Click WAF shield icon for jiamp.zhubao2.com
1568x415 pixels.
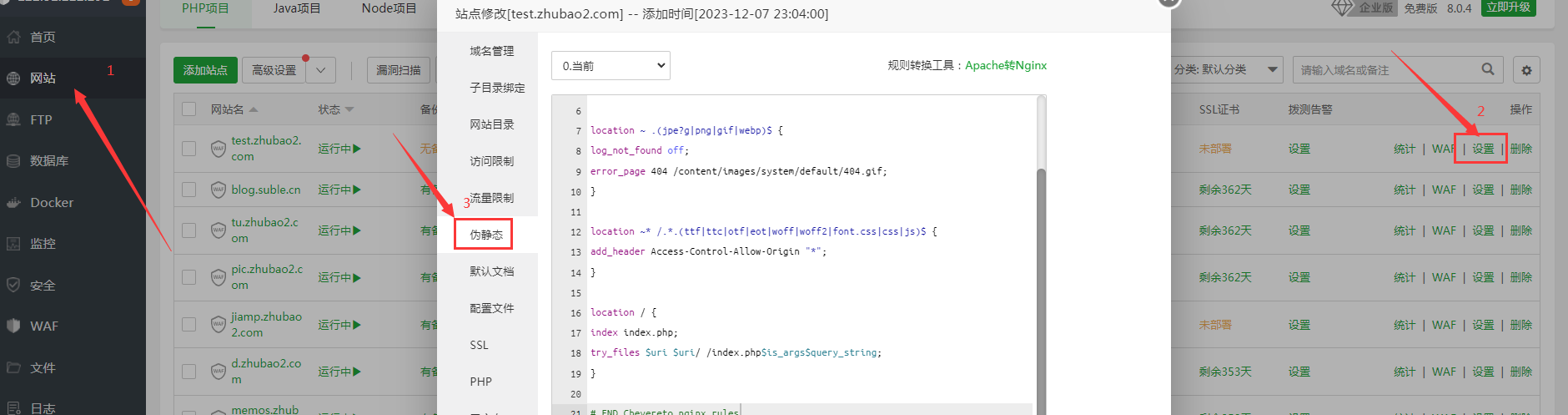219,325
